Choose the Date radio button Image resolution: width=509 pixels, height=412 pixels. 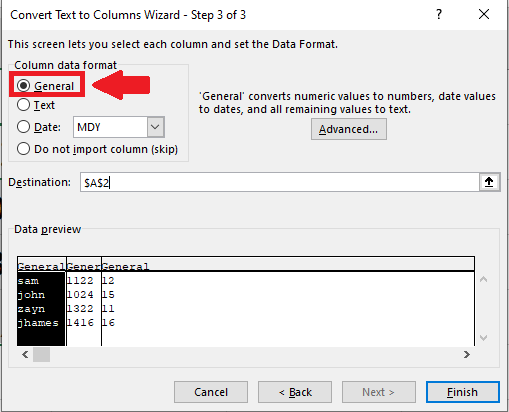click(23, 127)
